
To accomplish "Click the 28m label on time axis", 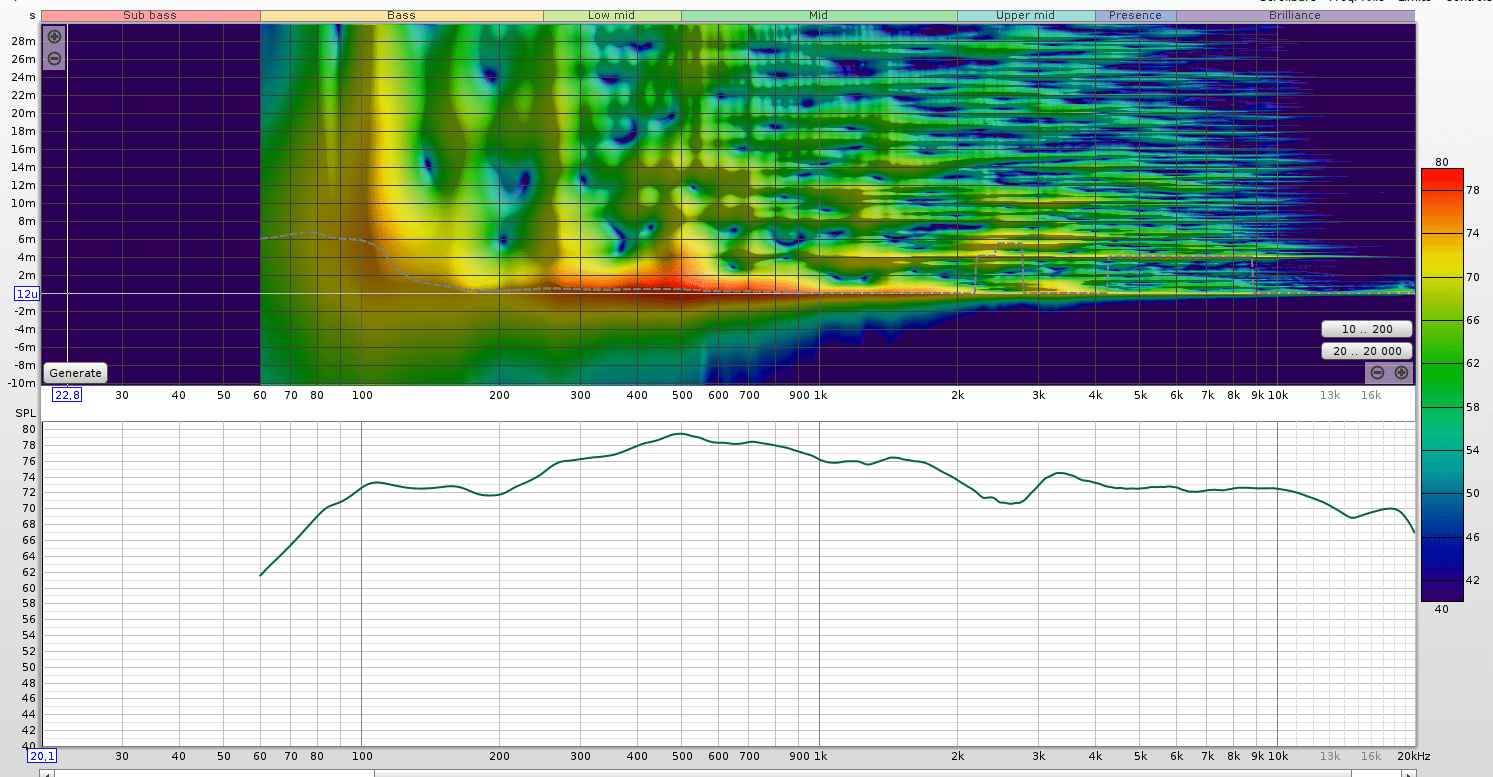I will pos(25,41).
